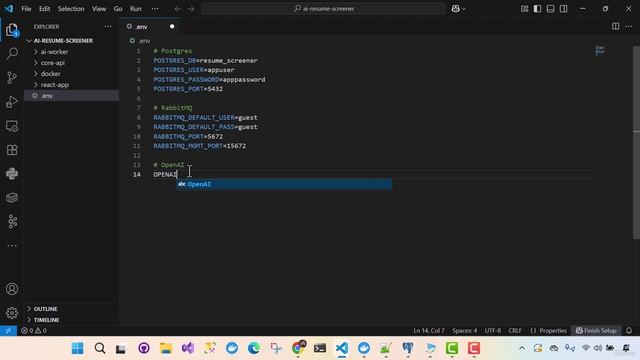The height and width of the screenshot is (360, 640).
Task: Open the Python view in activity bar
Action: coord(12,174)
